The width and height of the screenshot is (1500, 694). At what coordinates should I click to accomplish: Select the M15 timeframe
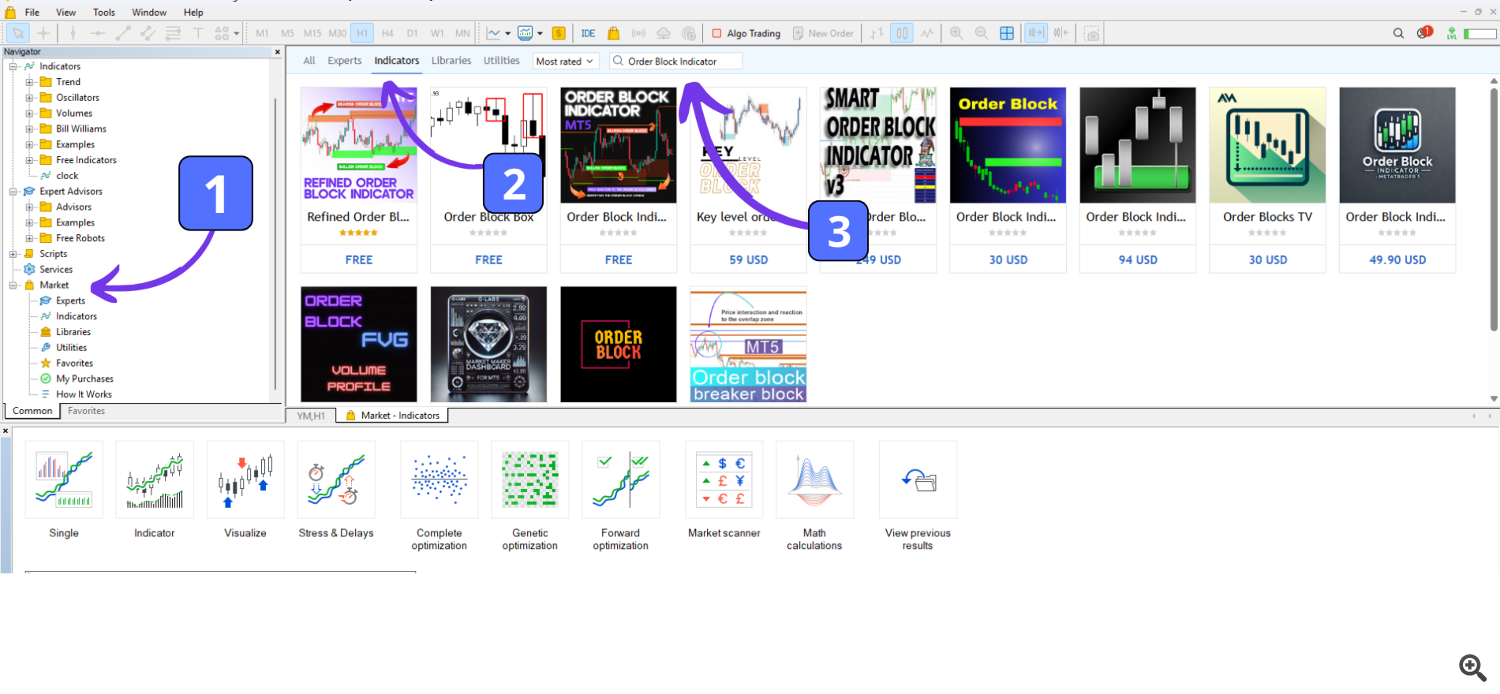(x=312, y=33)
